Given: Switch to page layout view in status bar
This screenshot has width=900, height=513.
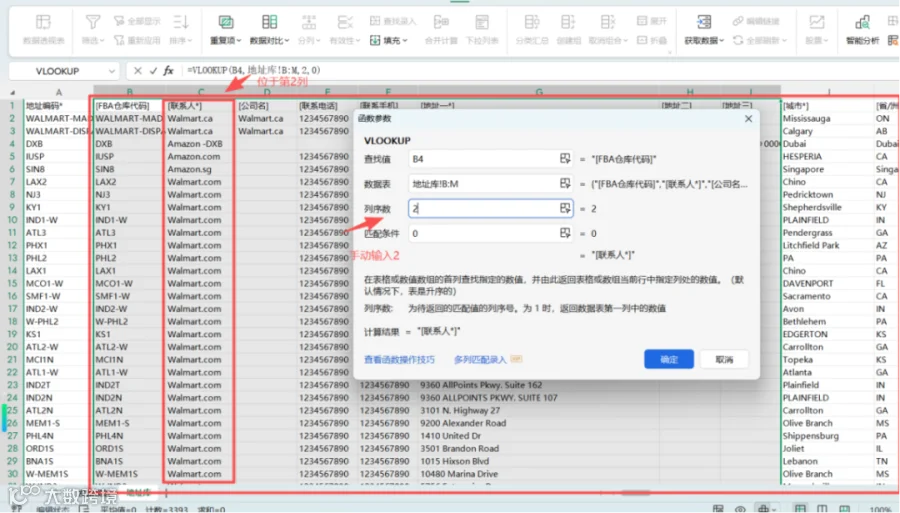Looking at the screenshot, I should point(822,508).
